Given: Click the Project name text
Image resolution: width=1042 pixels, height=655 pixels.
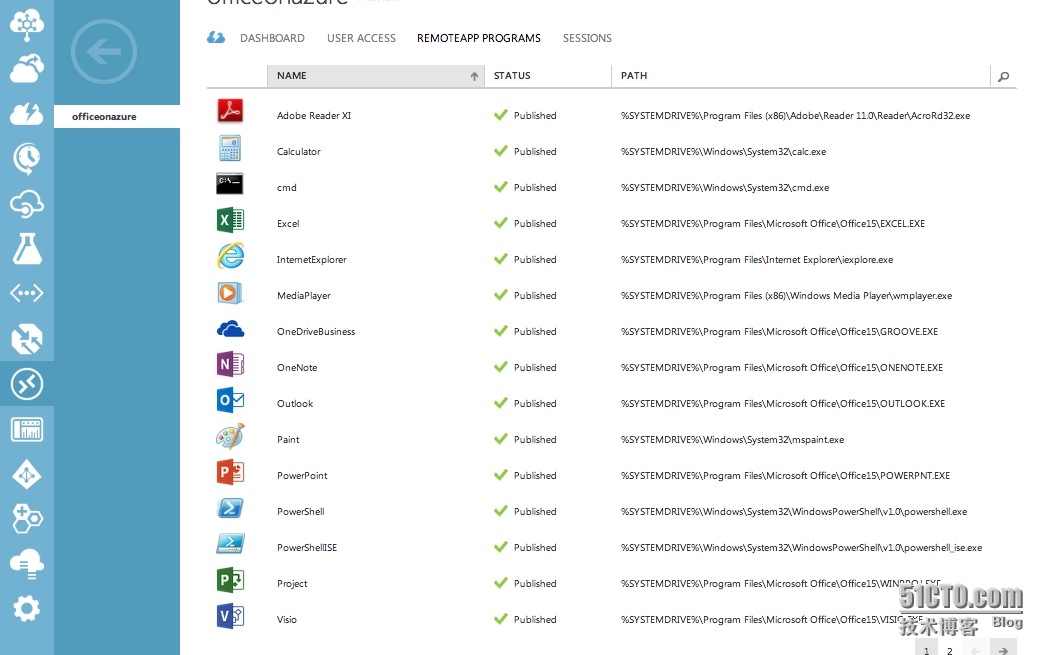Looking at the screenshot, I should click(292, 584).
